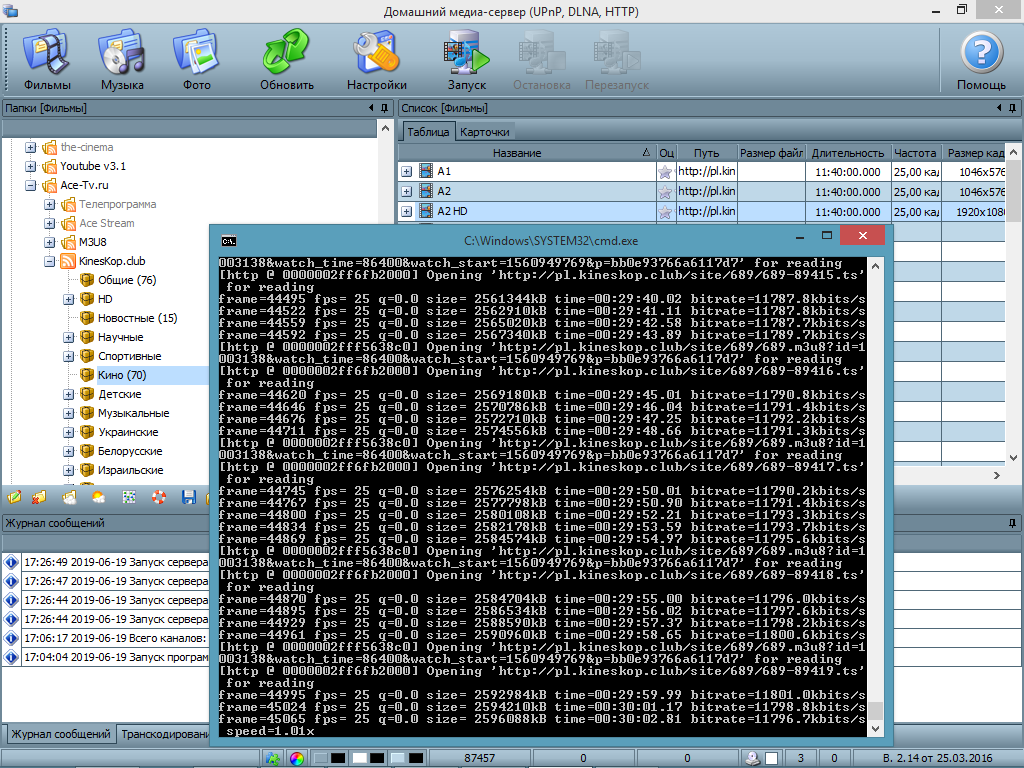
Task: Click the Фото toolbar icon
Action: click(x=196, y=60)
